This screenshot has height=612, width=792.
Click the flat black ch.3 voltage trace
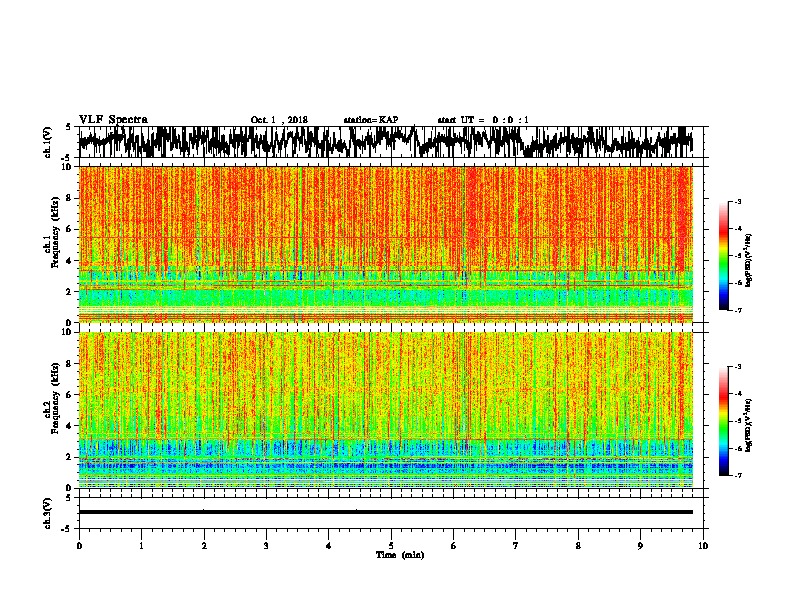click(385, 512)
